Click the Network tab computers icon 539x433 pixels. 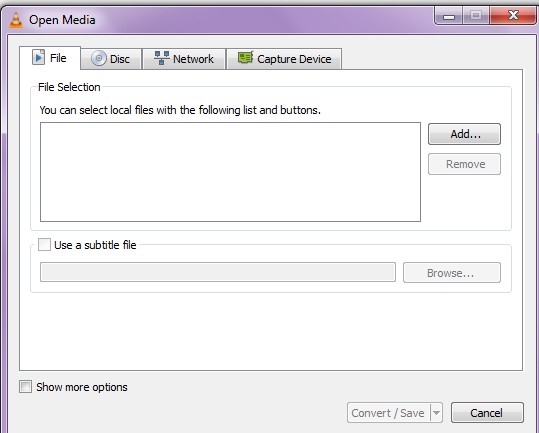162,58
